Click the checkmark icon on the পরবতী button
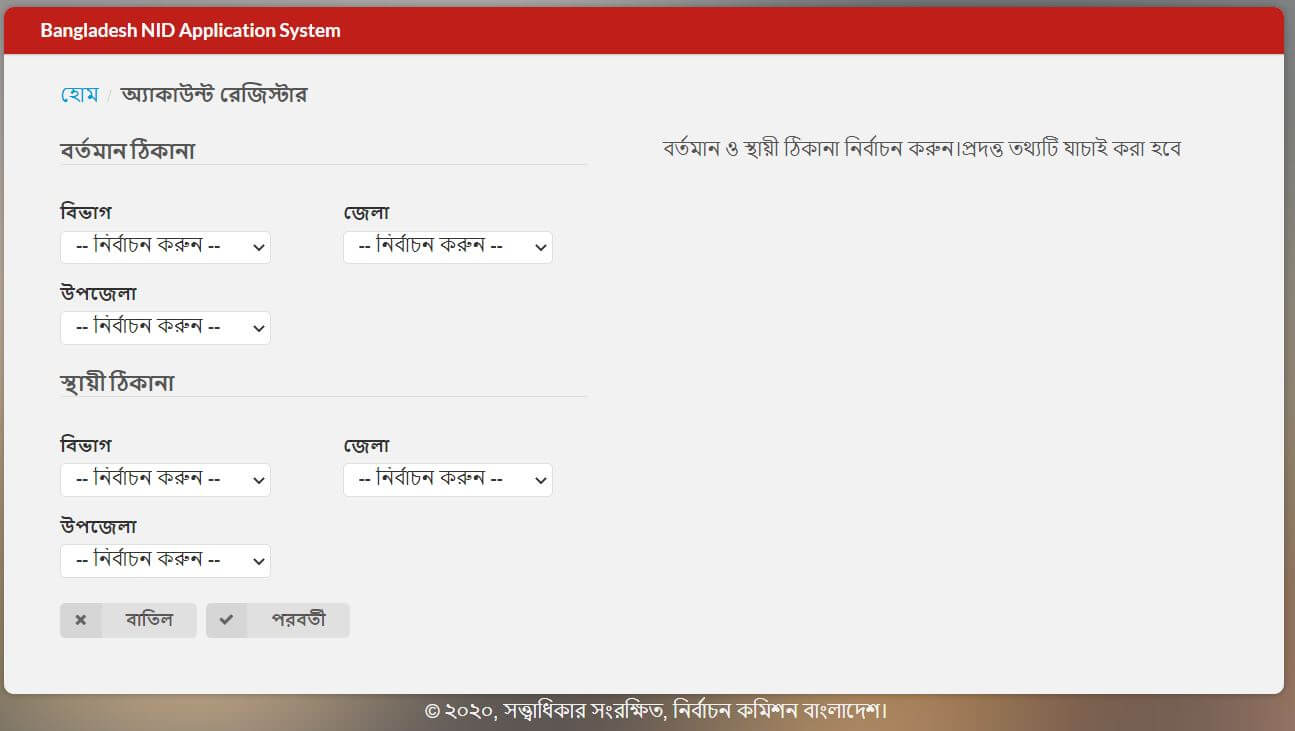1295x731 pixels. click(227, 620)
